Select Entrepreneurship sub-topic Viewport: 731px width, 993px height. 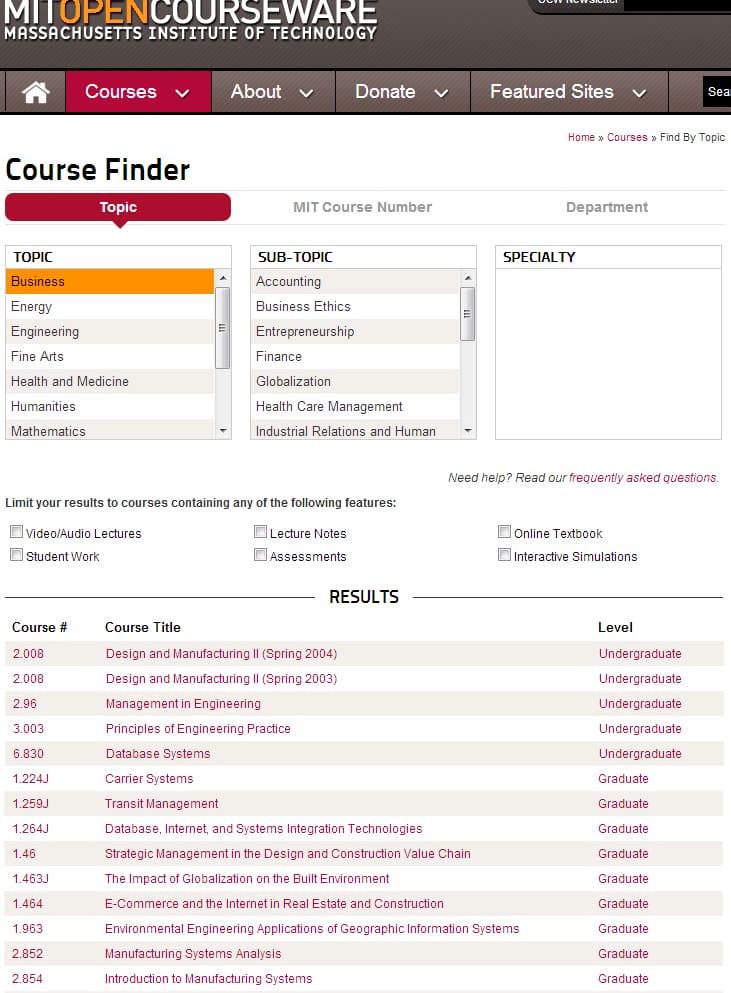355,331
